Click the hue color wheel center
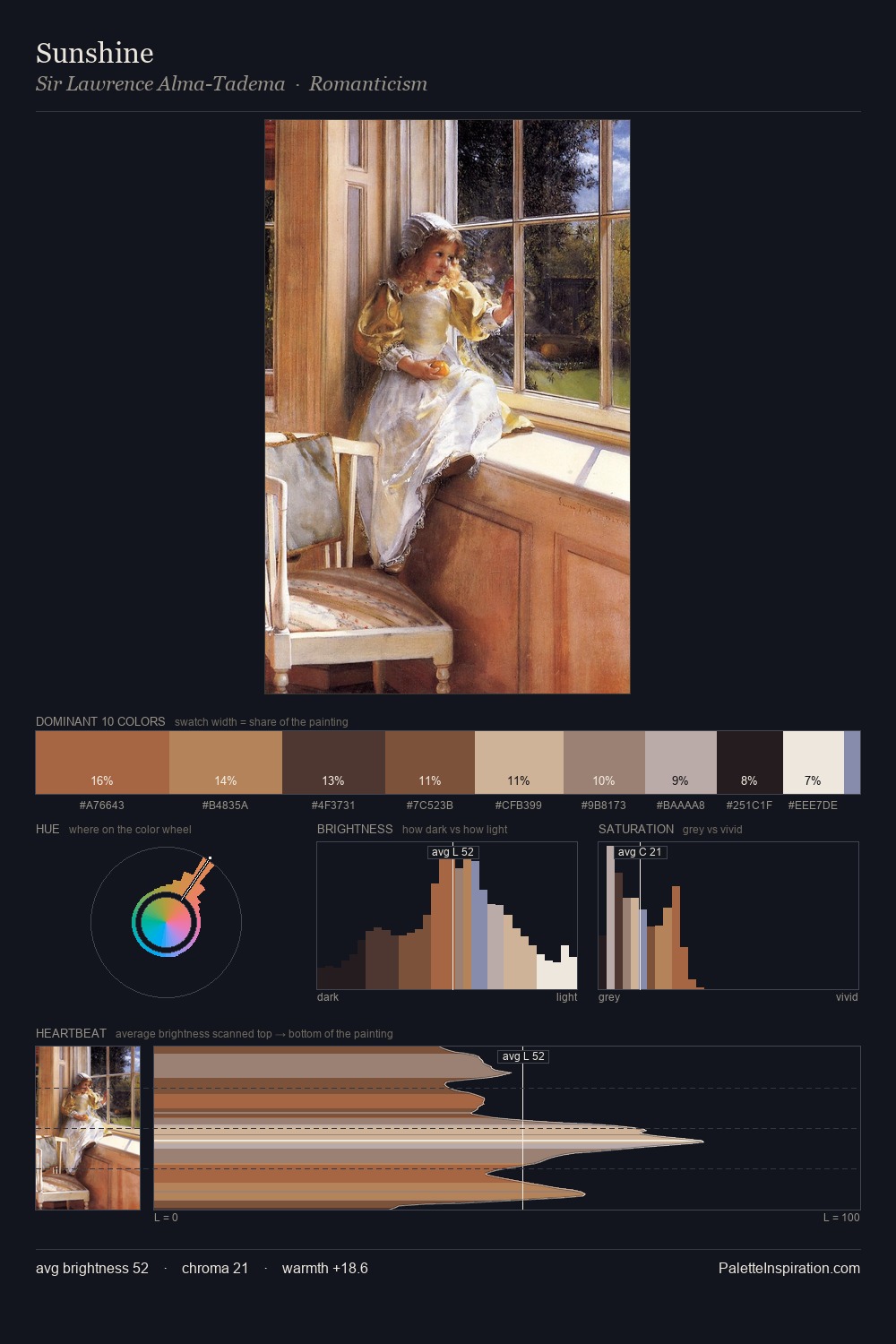Image resolution: width=896 pixels, height=1344 pixels. (166, 922)
